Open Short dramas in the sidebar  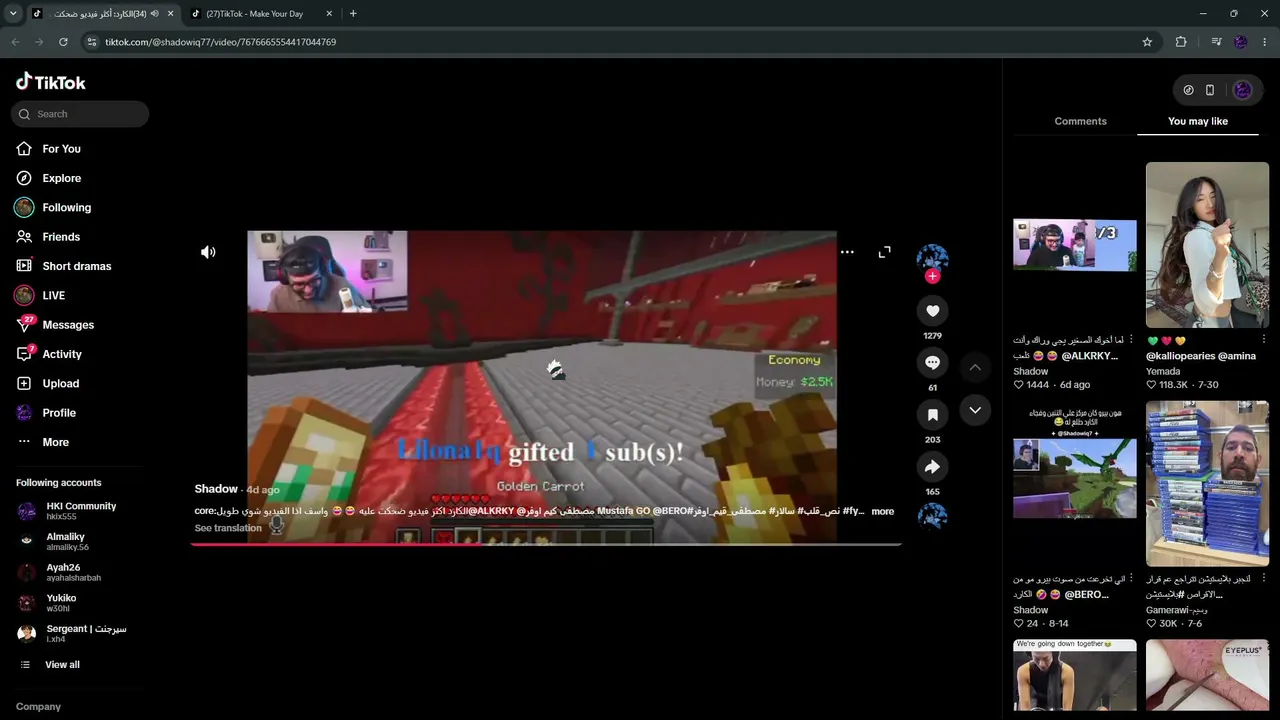76,266
